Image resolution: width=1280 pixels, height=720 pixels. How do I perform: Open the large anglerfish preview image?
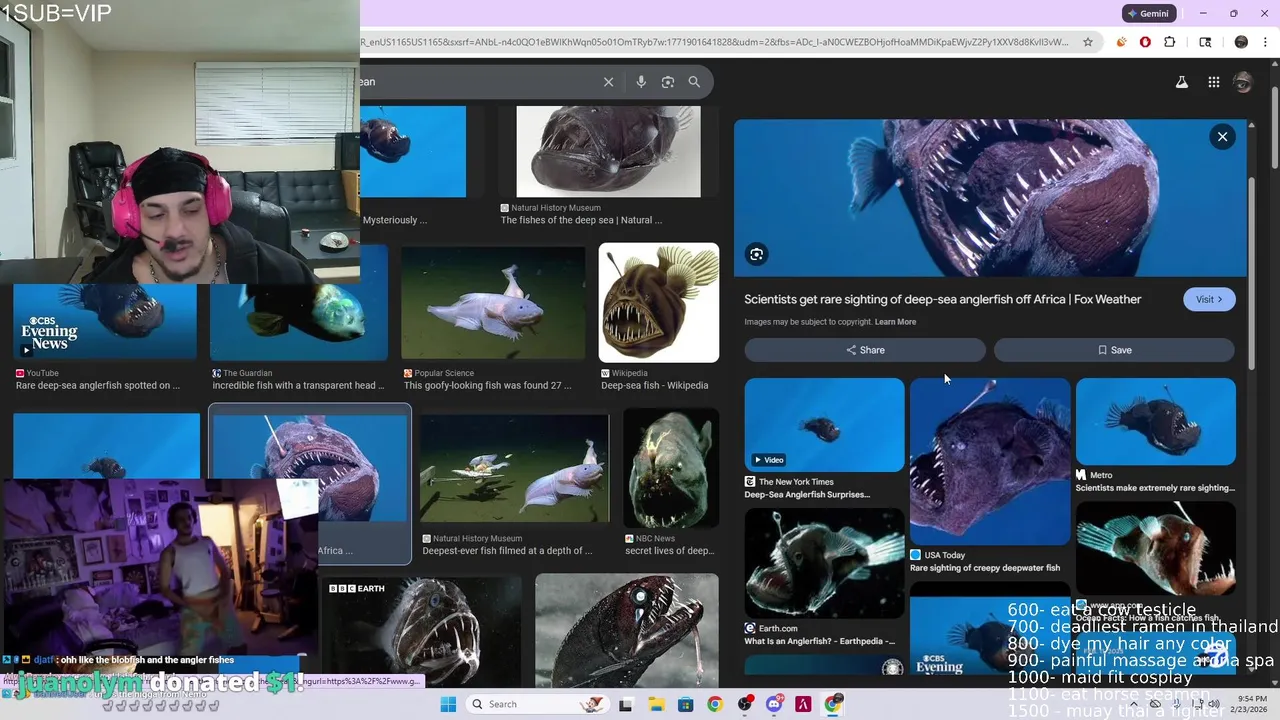pos(990,198)
